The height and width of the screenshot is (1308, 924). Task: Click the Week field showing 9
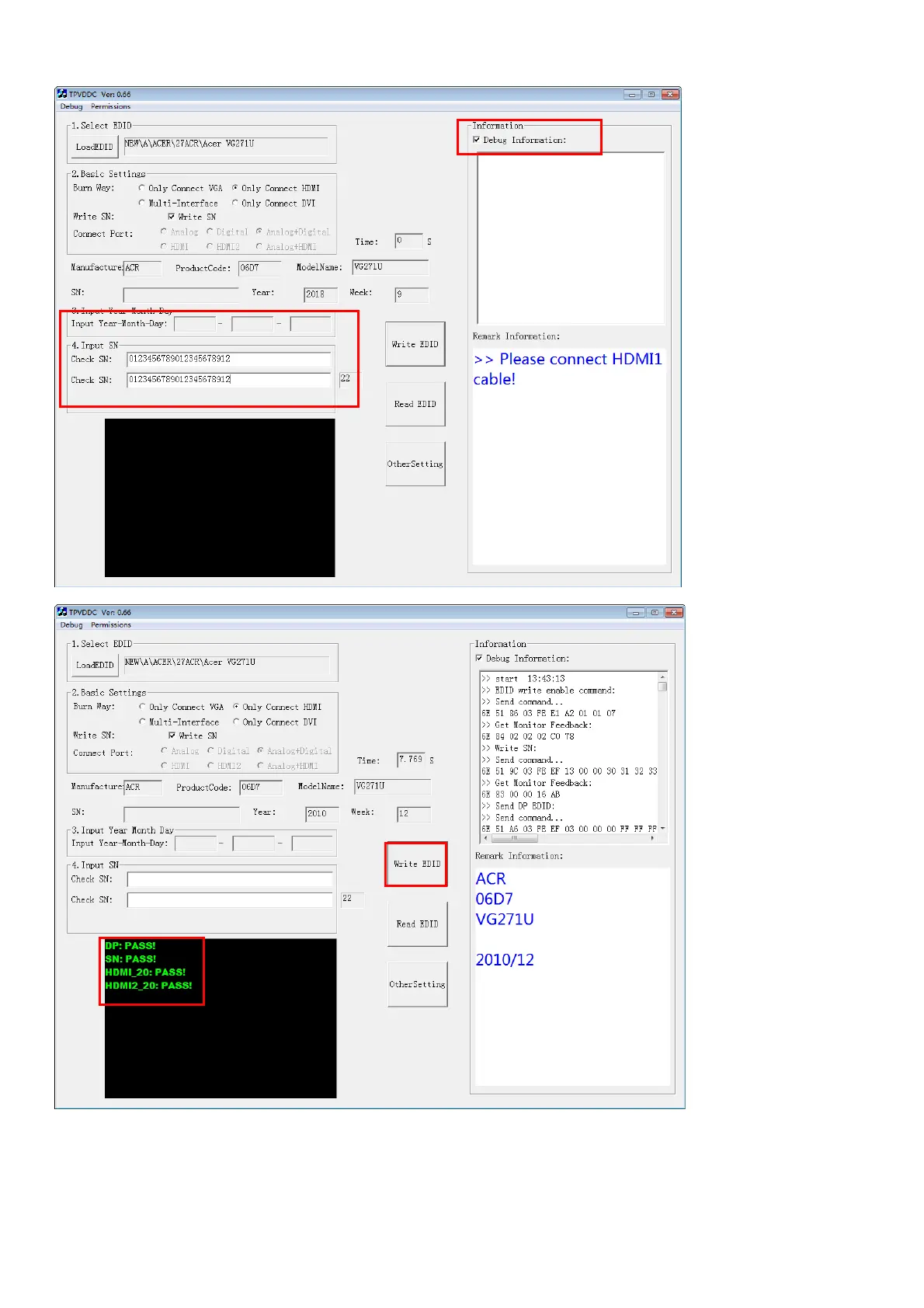412,294
